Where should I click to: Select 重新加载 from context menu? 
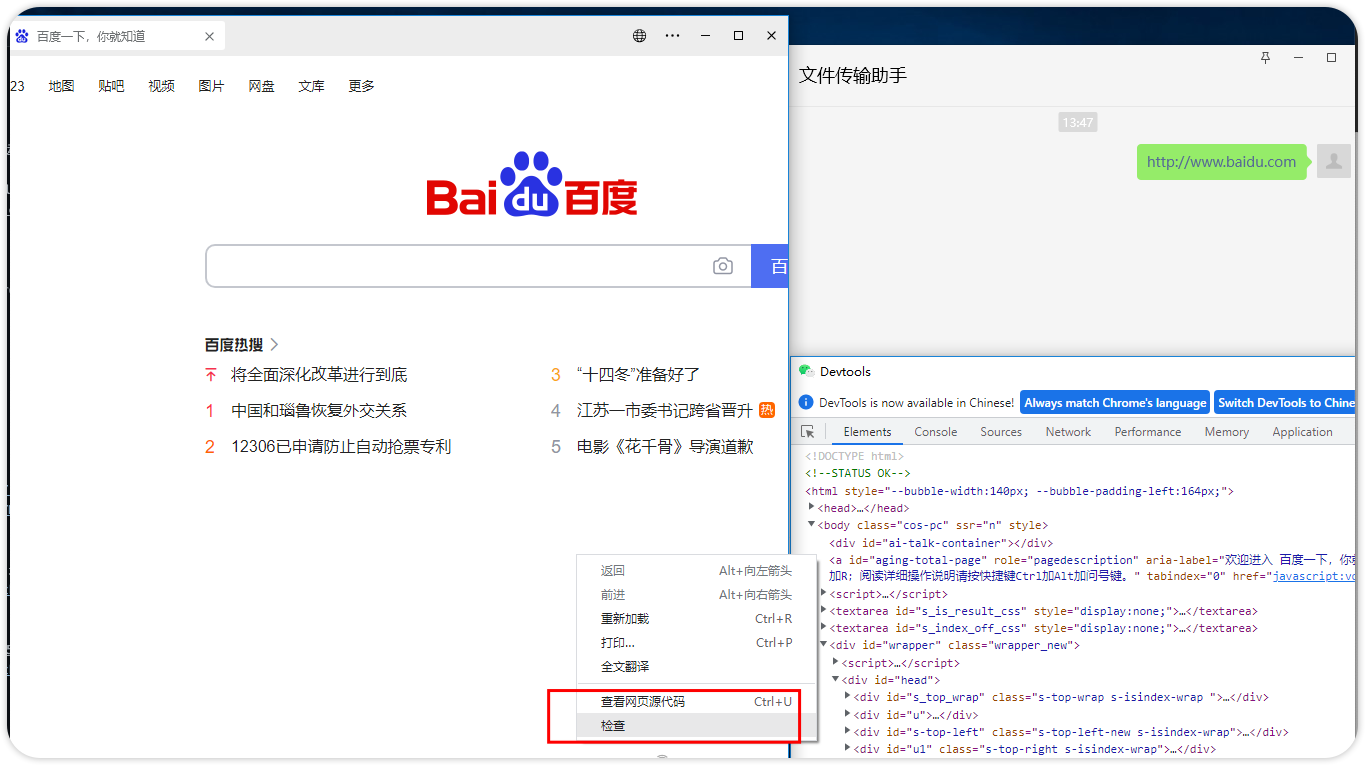[x=697, y=619]
